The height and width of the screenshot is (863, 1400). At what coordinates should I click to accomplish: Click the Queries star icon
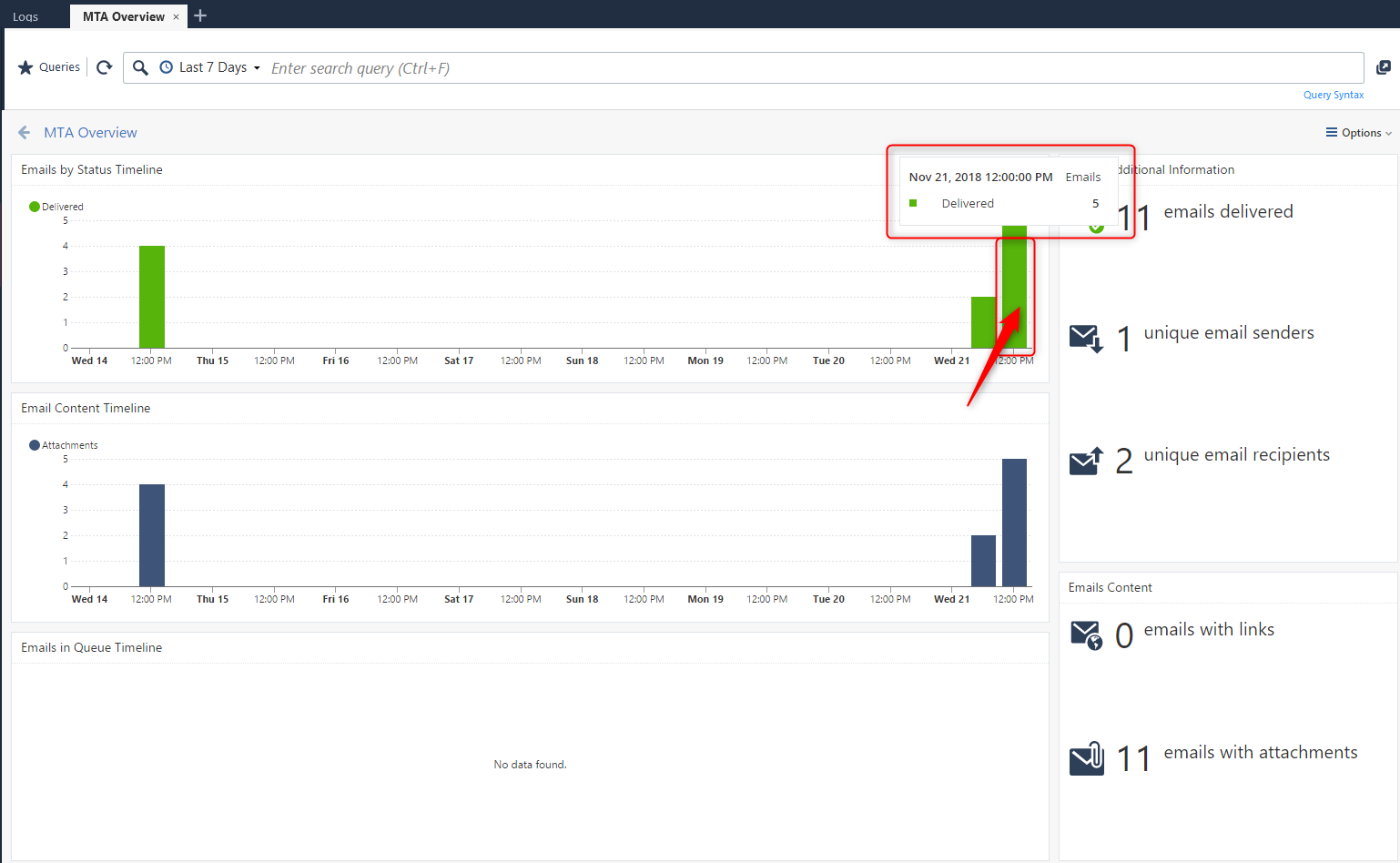(x=25, y=67)
